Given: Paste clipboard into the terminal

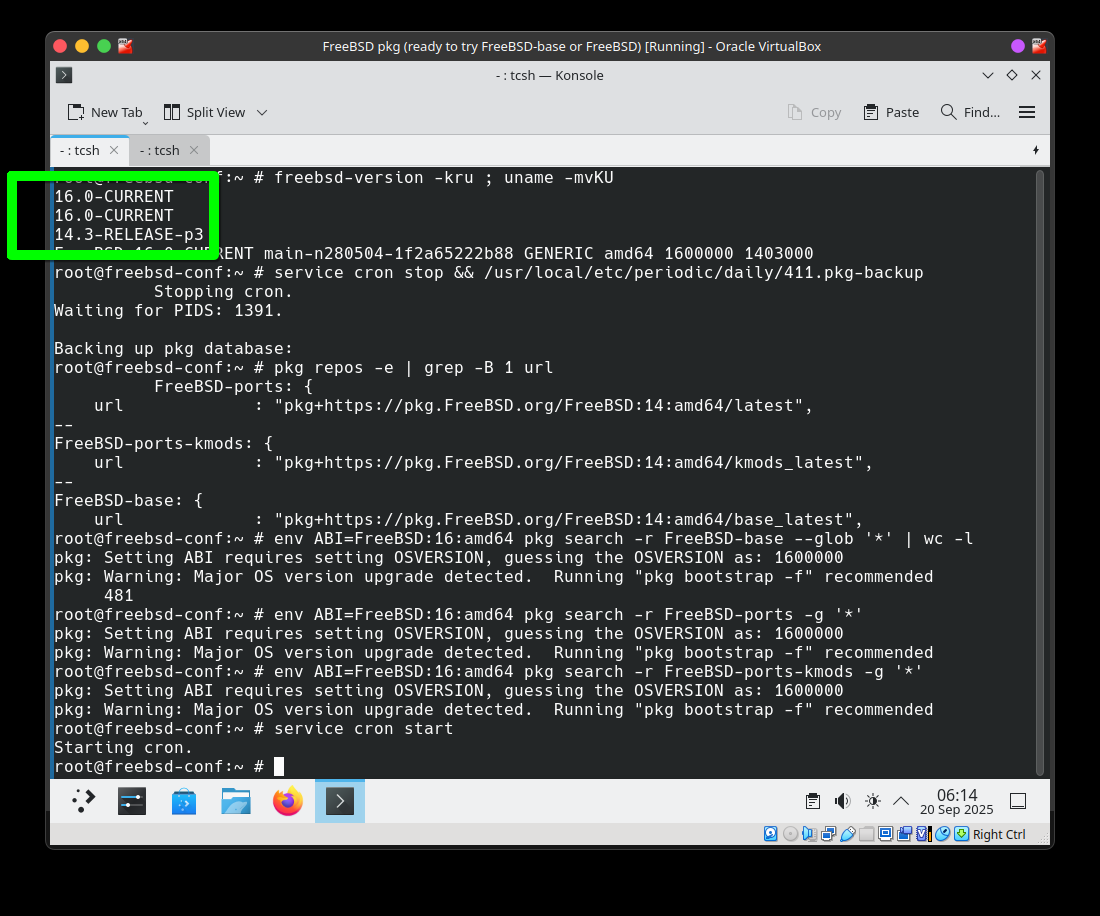Looking at the screenshot, I should click(891, 112).
